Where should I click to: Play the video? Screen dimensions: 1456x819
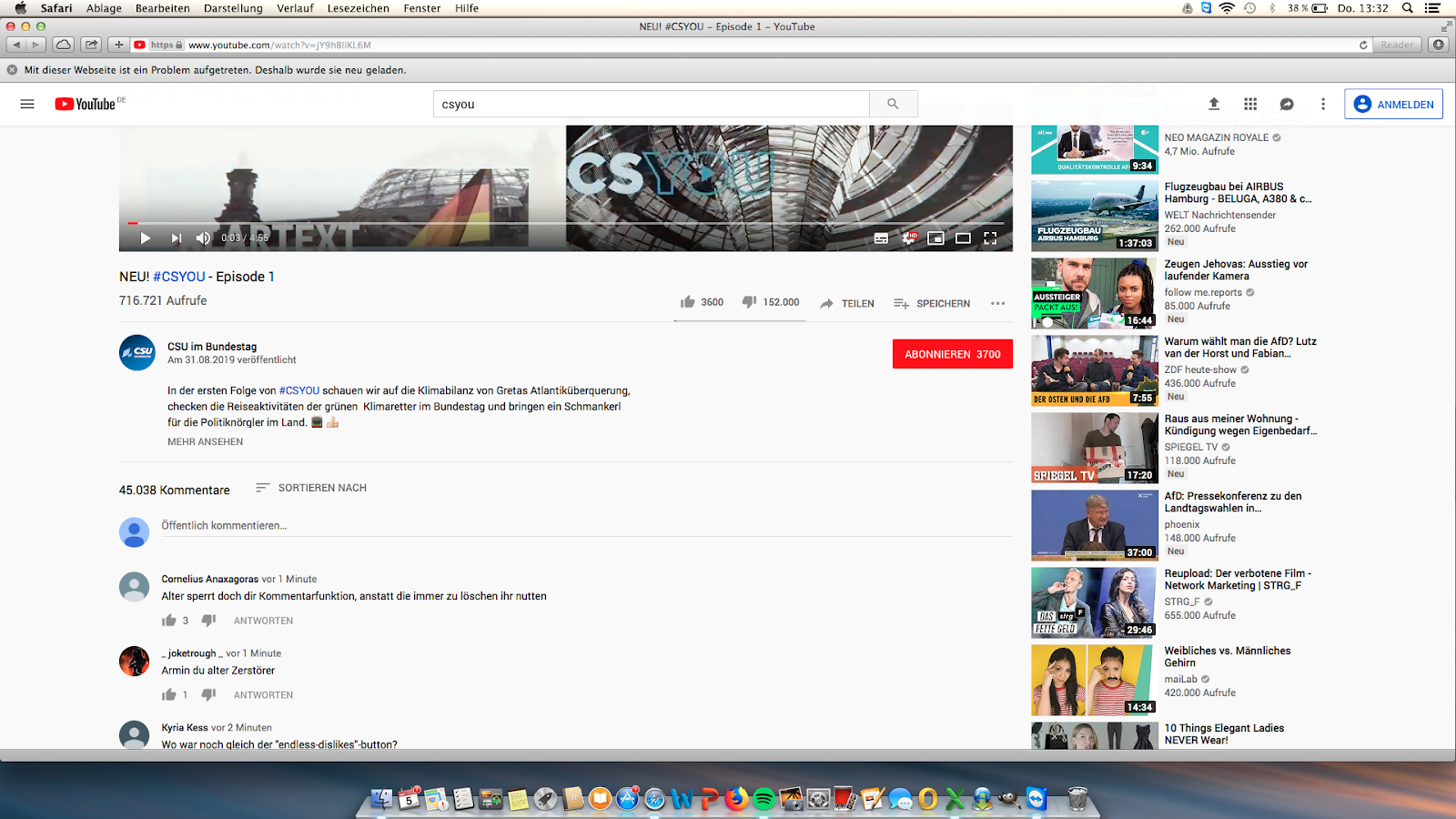pyautogui.click(x=146, y=238)
